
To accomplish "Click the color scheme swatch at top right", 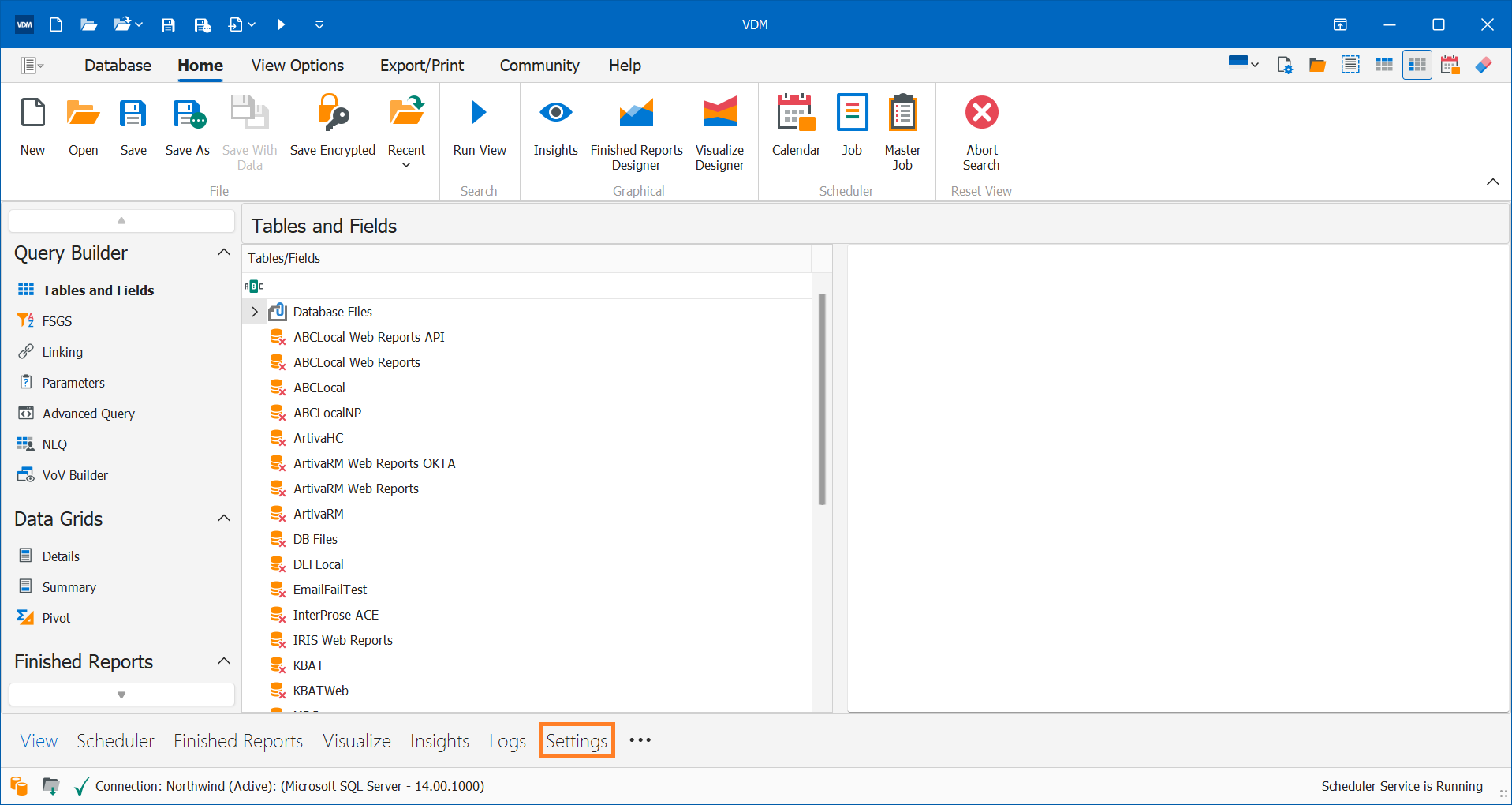I will pos(1238,62).
